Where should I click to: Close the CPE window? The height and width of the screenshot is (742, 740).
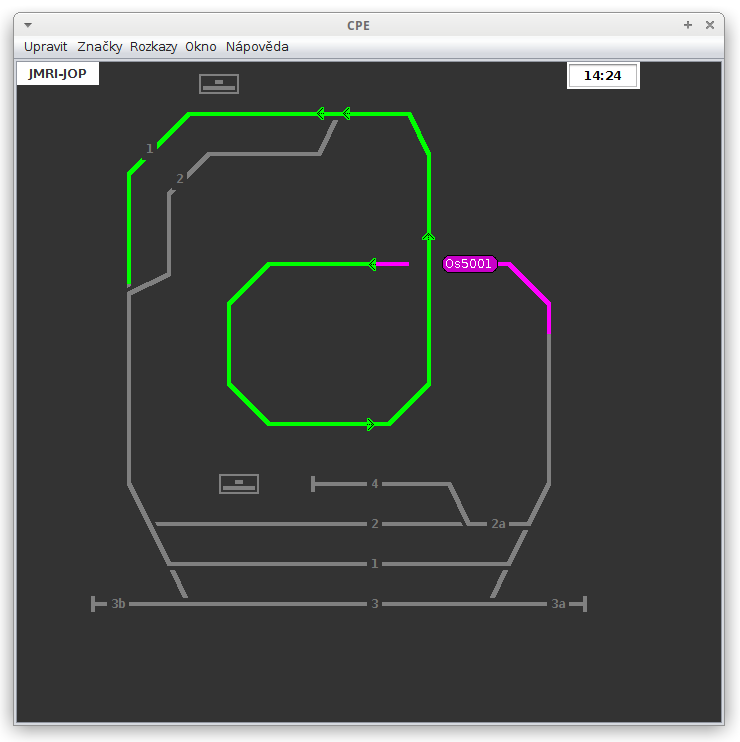coord(710,25)
